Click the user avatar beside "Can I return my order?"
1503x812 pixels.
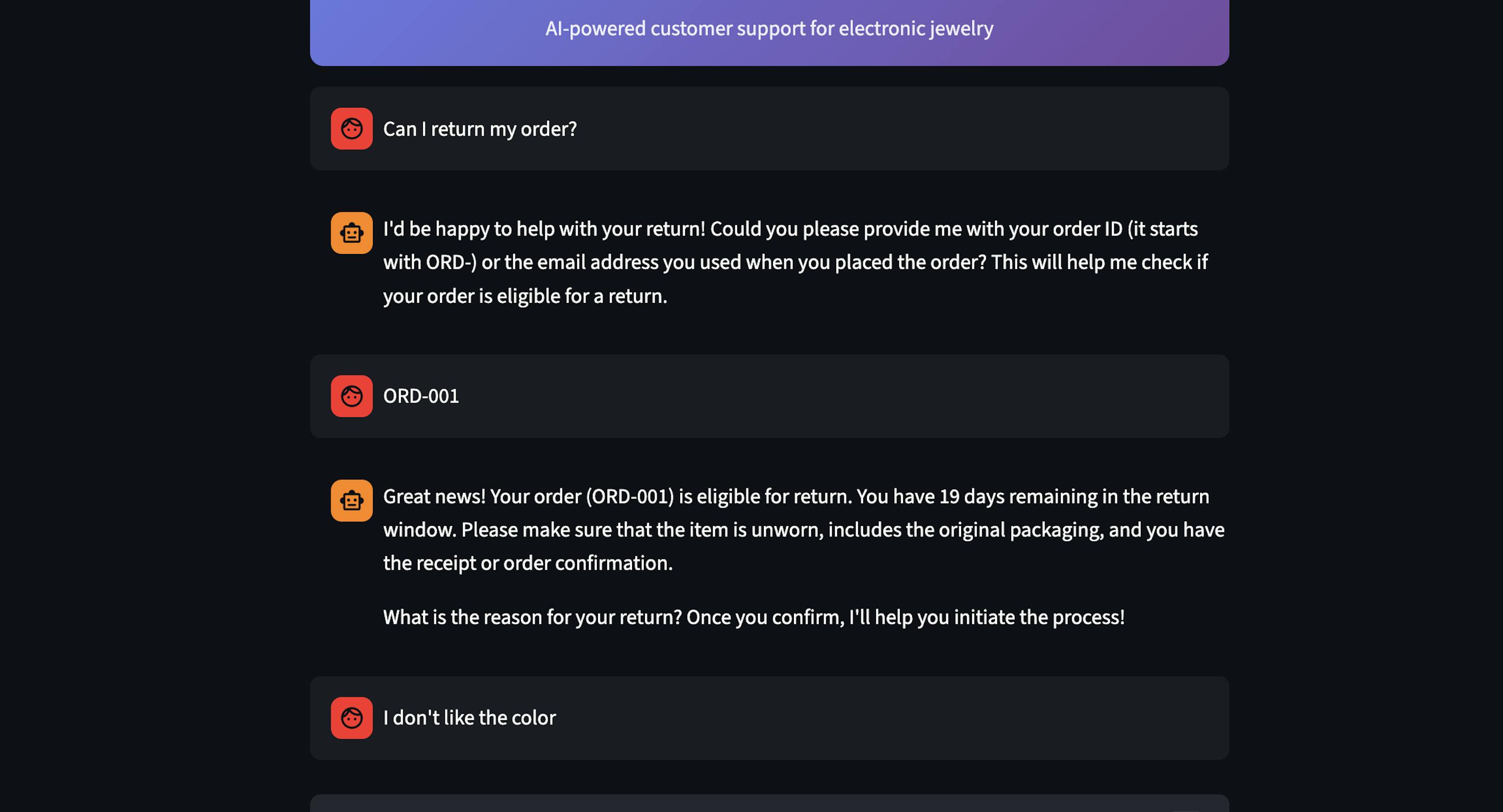pos(351,129)
